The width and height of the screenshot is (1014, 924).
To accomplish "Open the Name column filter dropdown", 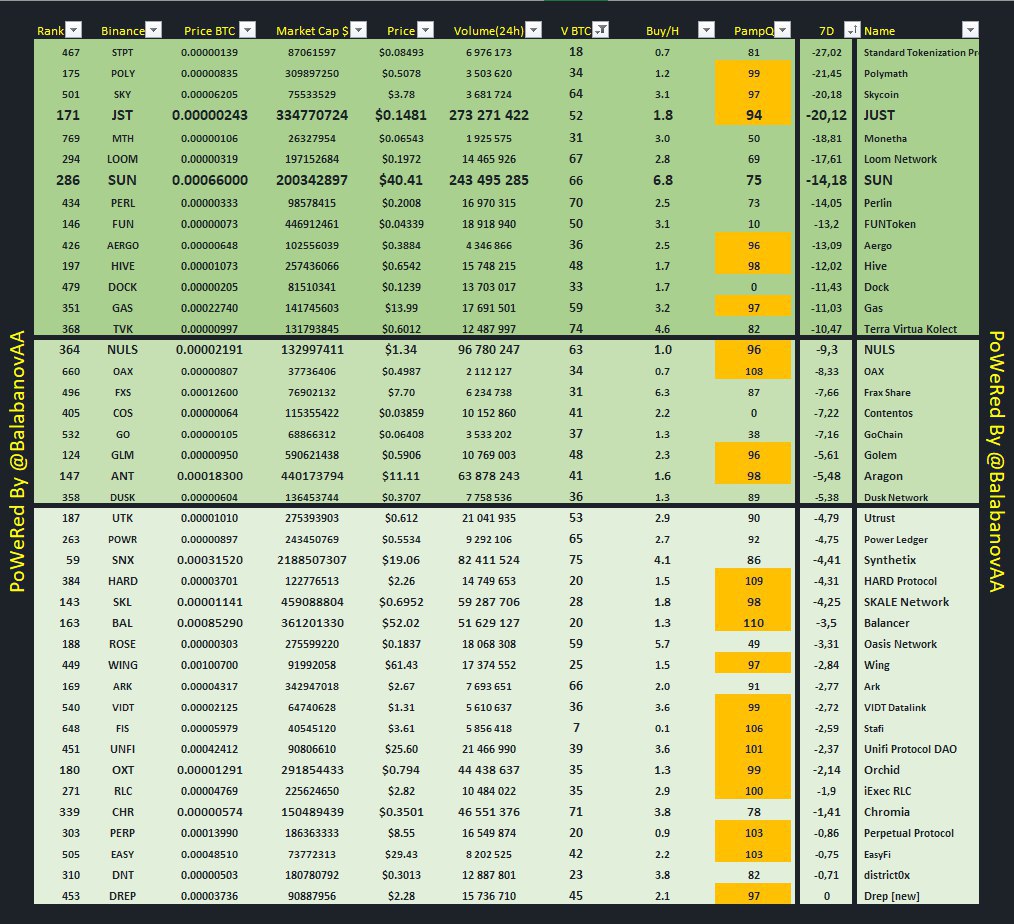I will pyautogui.click(x=970, y=30).
